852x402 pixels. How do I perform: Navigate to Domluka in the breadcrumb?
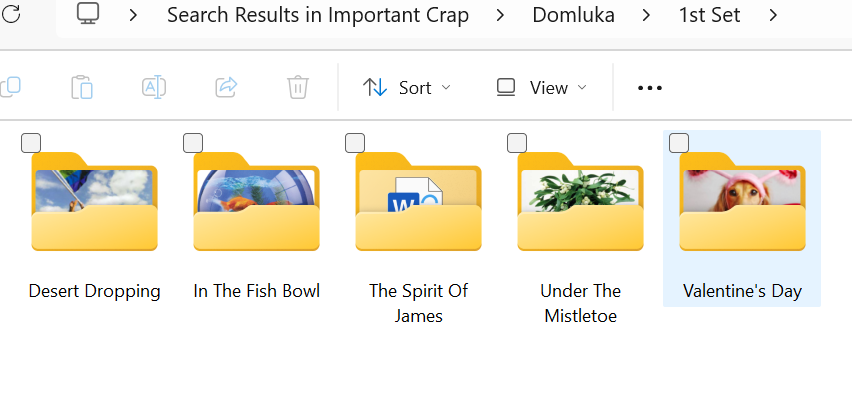[x=574, y=15]
